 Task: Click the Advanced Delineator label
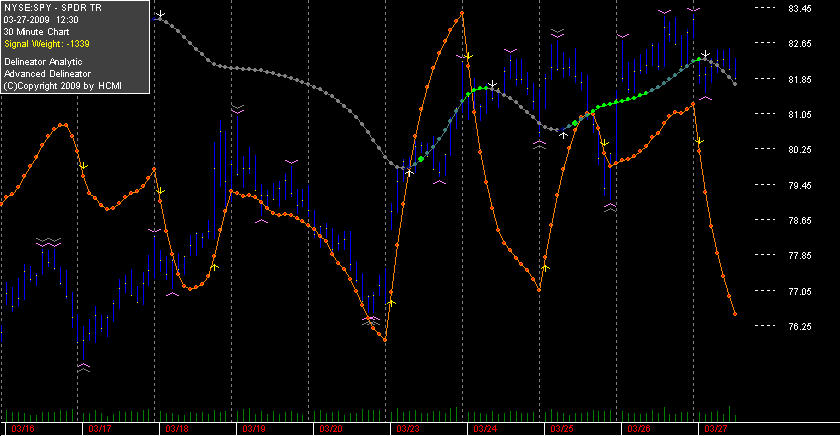pos(47,74)
